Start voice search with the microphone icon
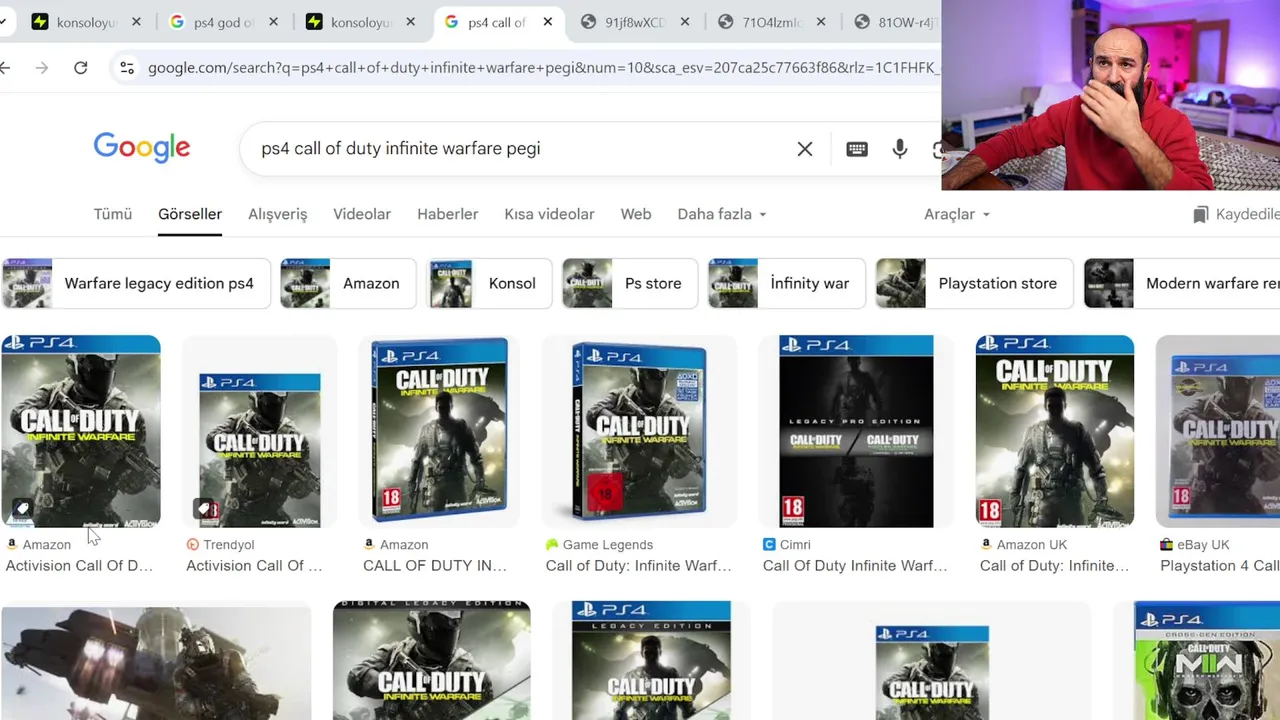 900,149
